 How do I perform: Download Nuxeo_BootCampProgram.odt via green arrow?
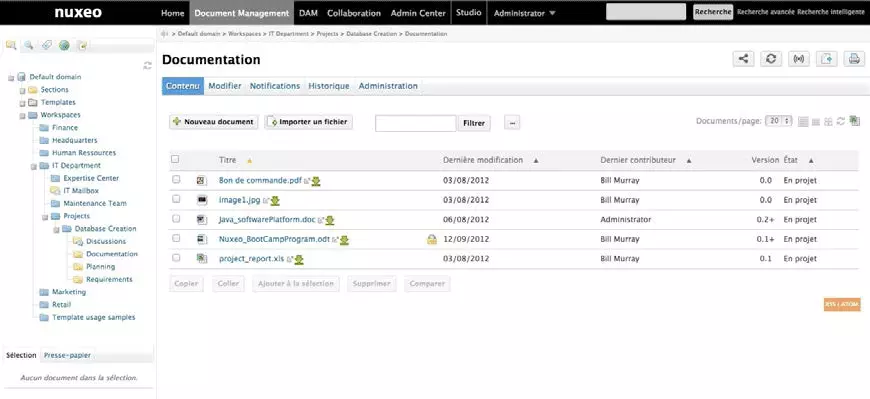coord(344,240)
